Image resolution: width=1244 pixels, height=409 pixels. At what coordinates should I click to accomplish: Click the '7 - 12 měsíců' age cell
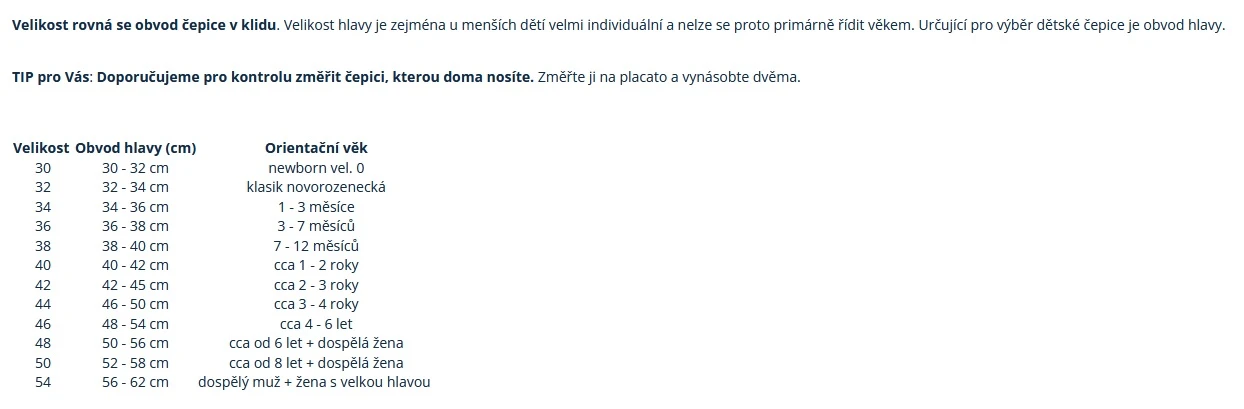pyautogui.click(x=316, y=246)
